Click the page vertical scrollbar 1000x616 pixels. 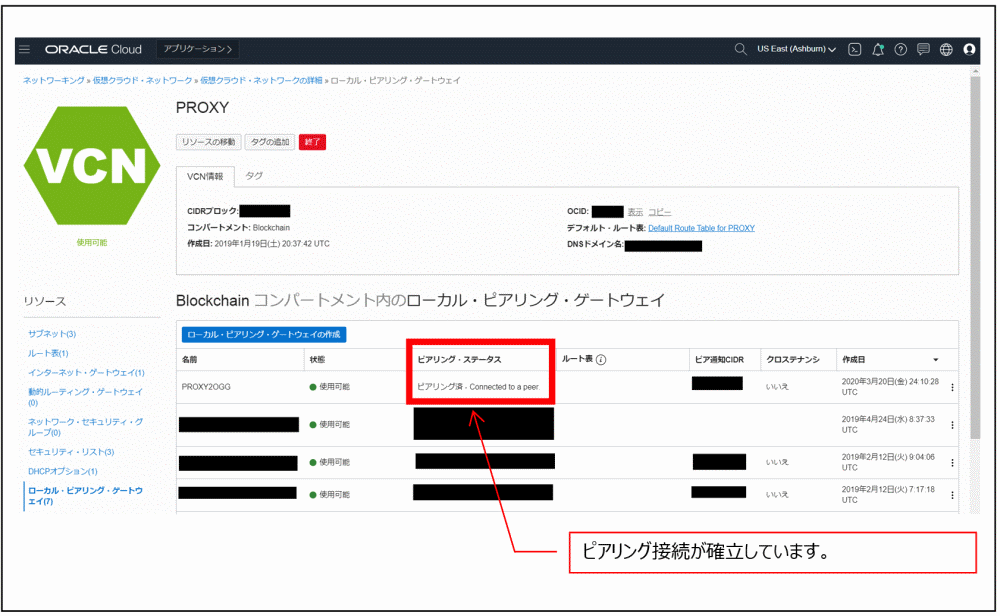click(974, 257)
